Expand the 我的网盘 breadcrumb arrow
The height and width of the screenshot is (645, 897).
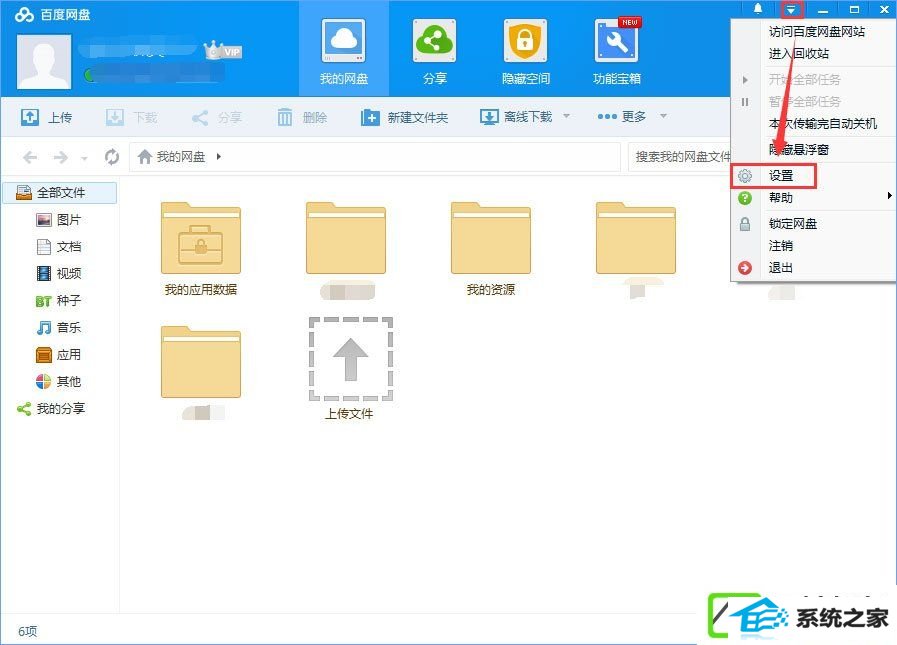click(x=219, y=156)
